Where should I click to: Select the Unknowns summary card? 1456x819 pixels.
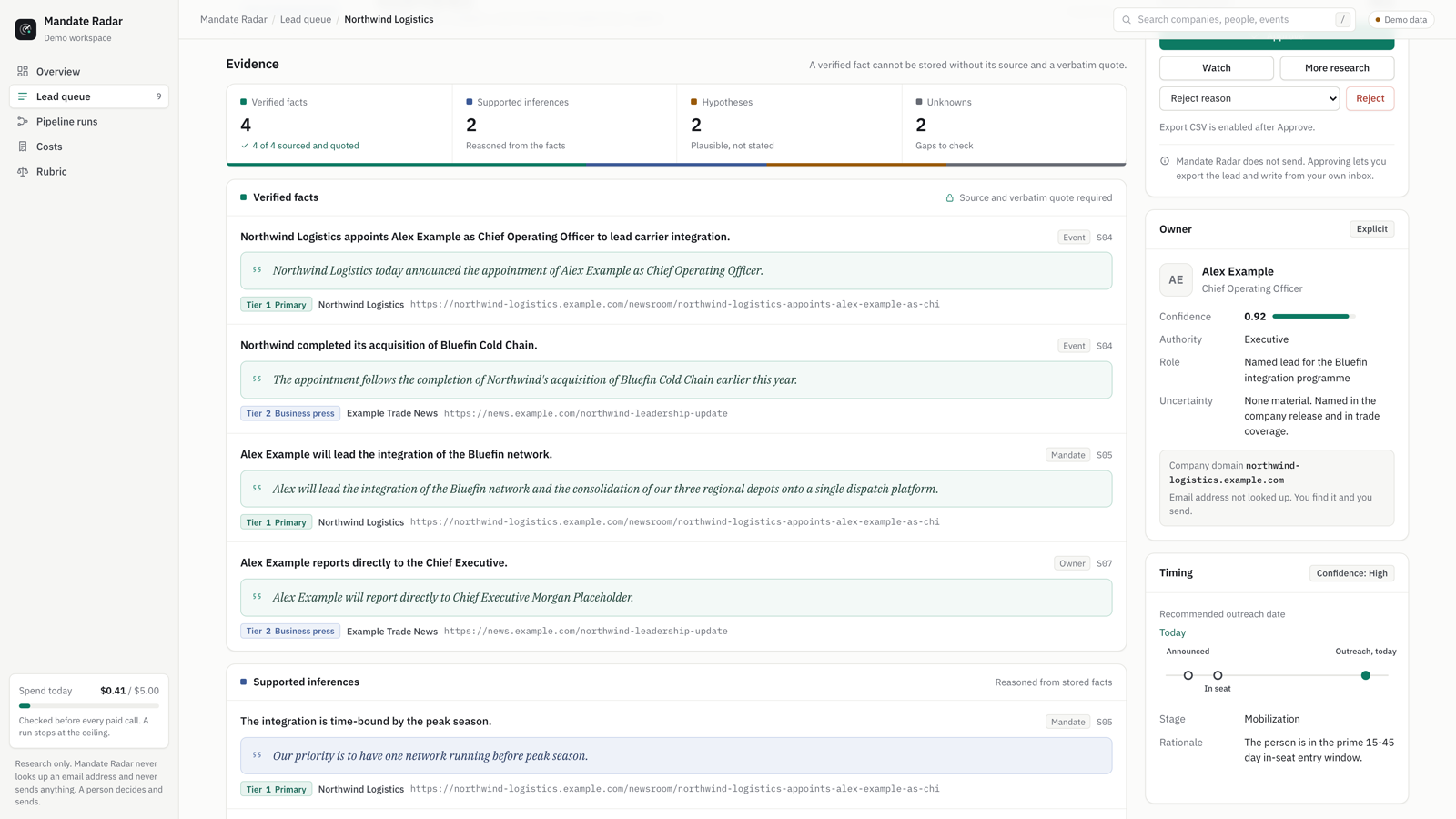tap(1014, 124)
